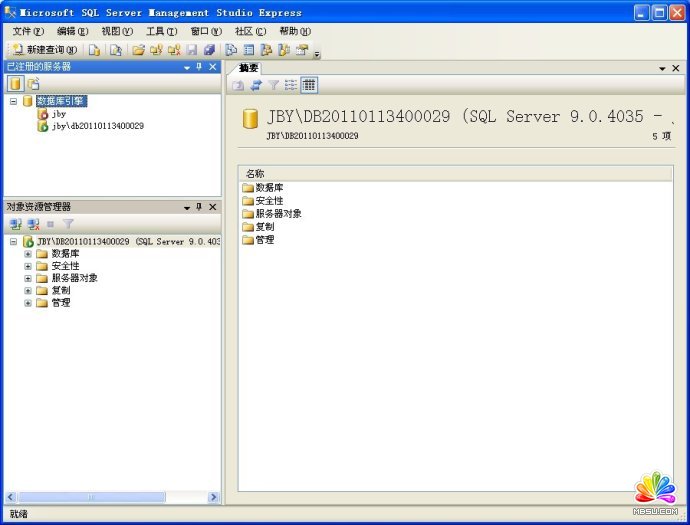Click the save floppy disk icon
Screen dimensions: 690x525
[x=192, y=50]
